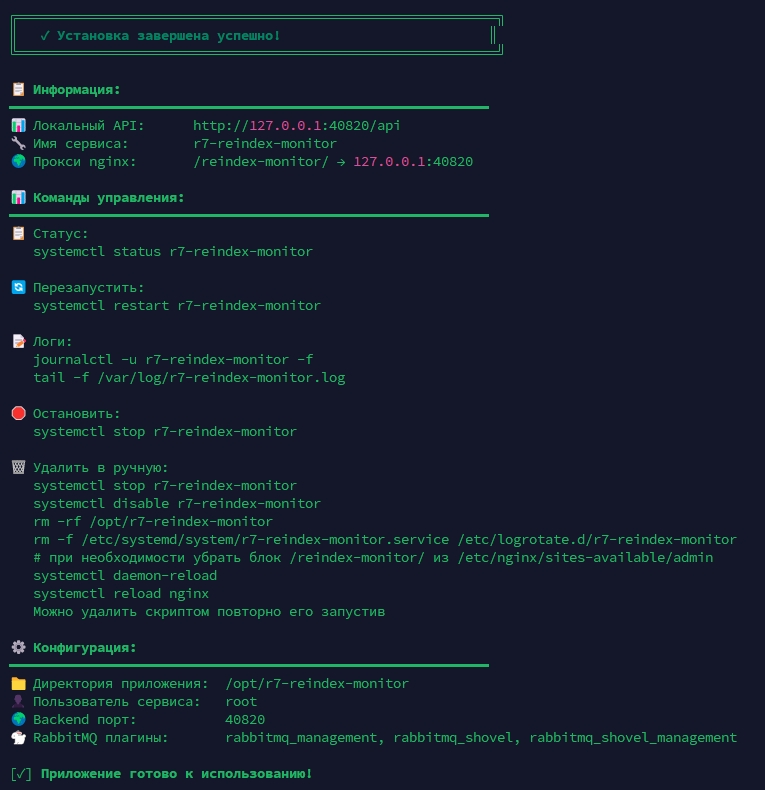The height and width of the screenshot is (790, 765).
Task: Click the user silhouette icon beside Пользователь сервиса
Action: (17, 701)
